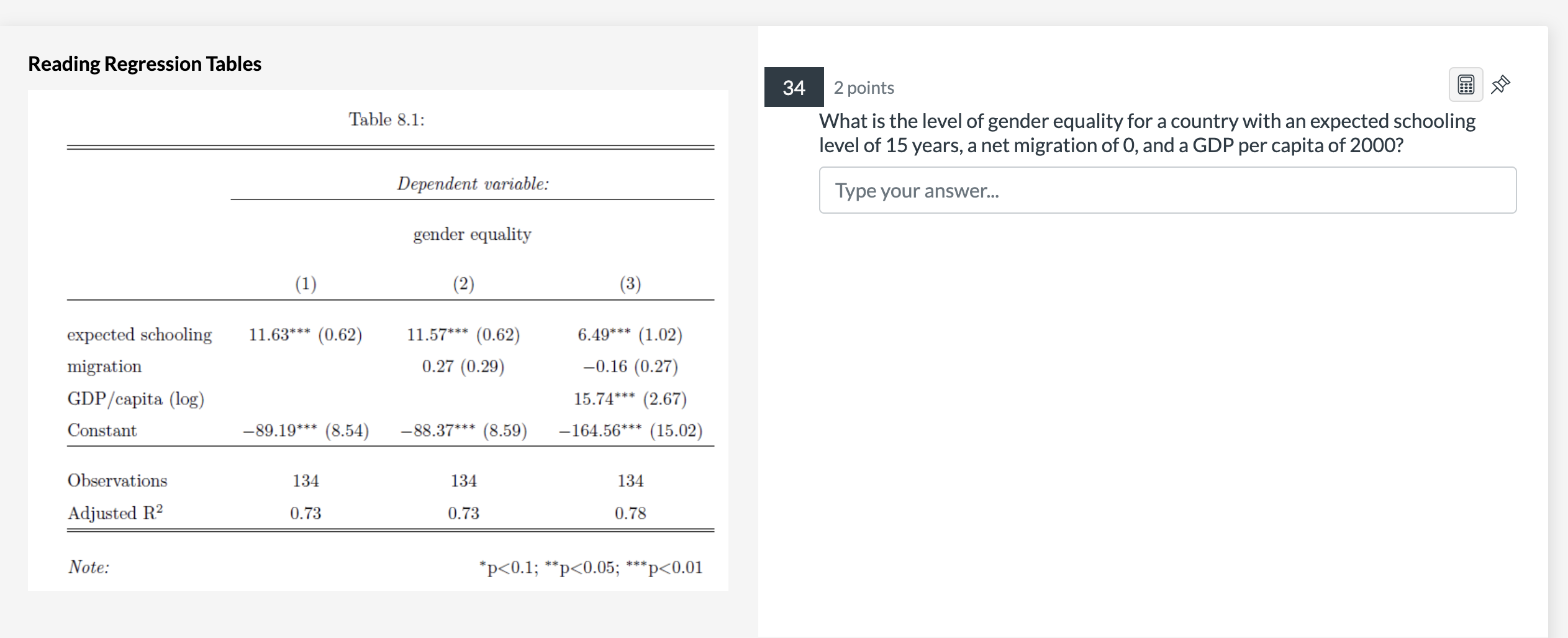Screen dimensions: 1568x638
Task: Click the Type your answer input field
Action: [x=1166, y=190]
